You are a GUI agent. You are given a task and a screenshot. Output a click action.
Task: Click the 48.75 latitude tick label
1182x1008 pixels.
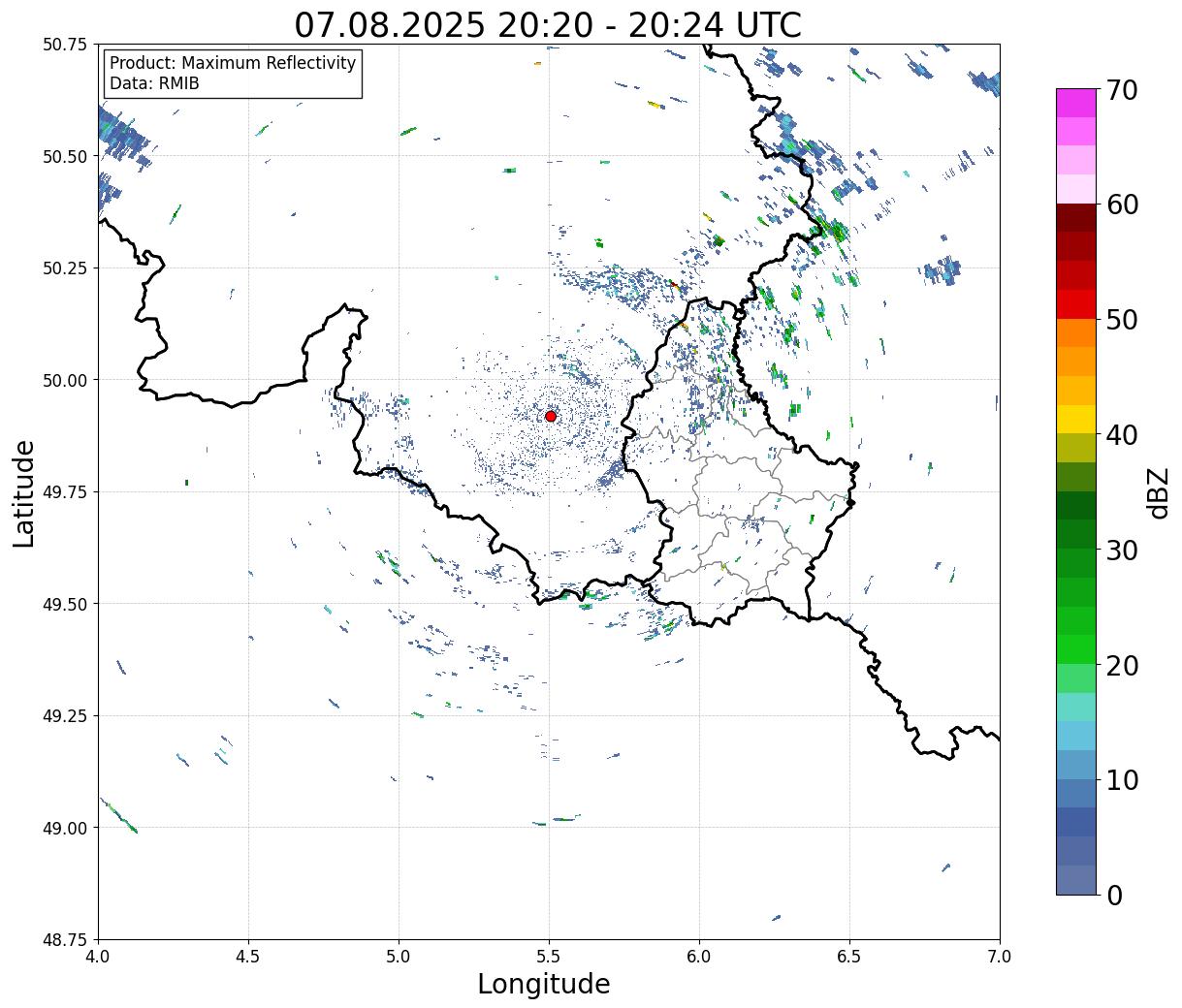(x=65, y=940)
